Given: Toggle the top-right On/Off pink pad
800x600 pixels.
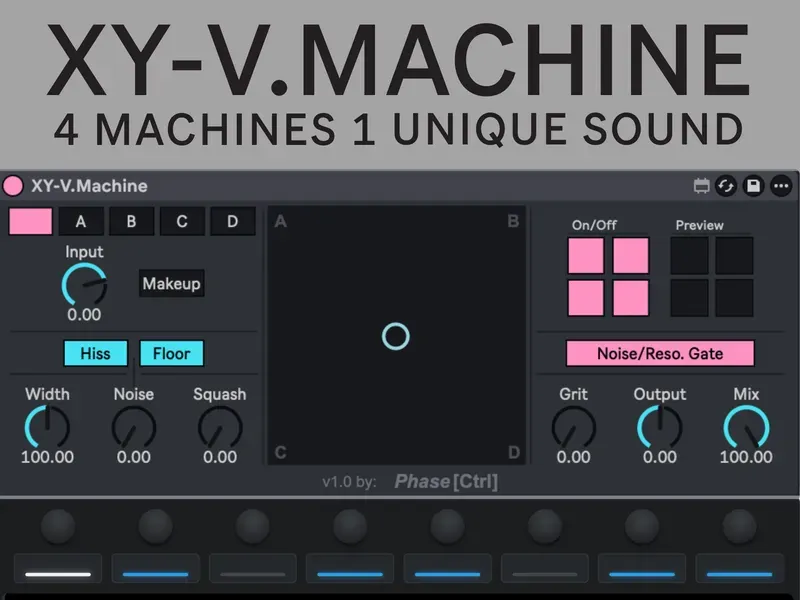Looking at the screenshot, I should 631,255.
